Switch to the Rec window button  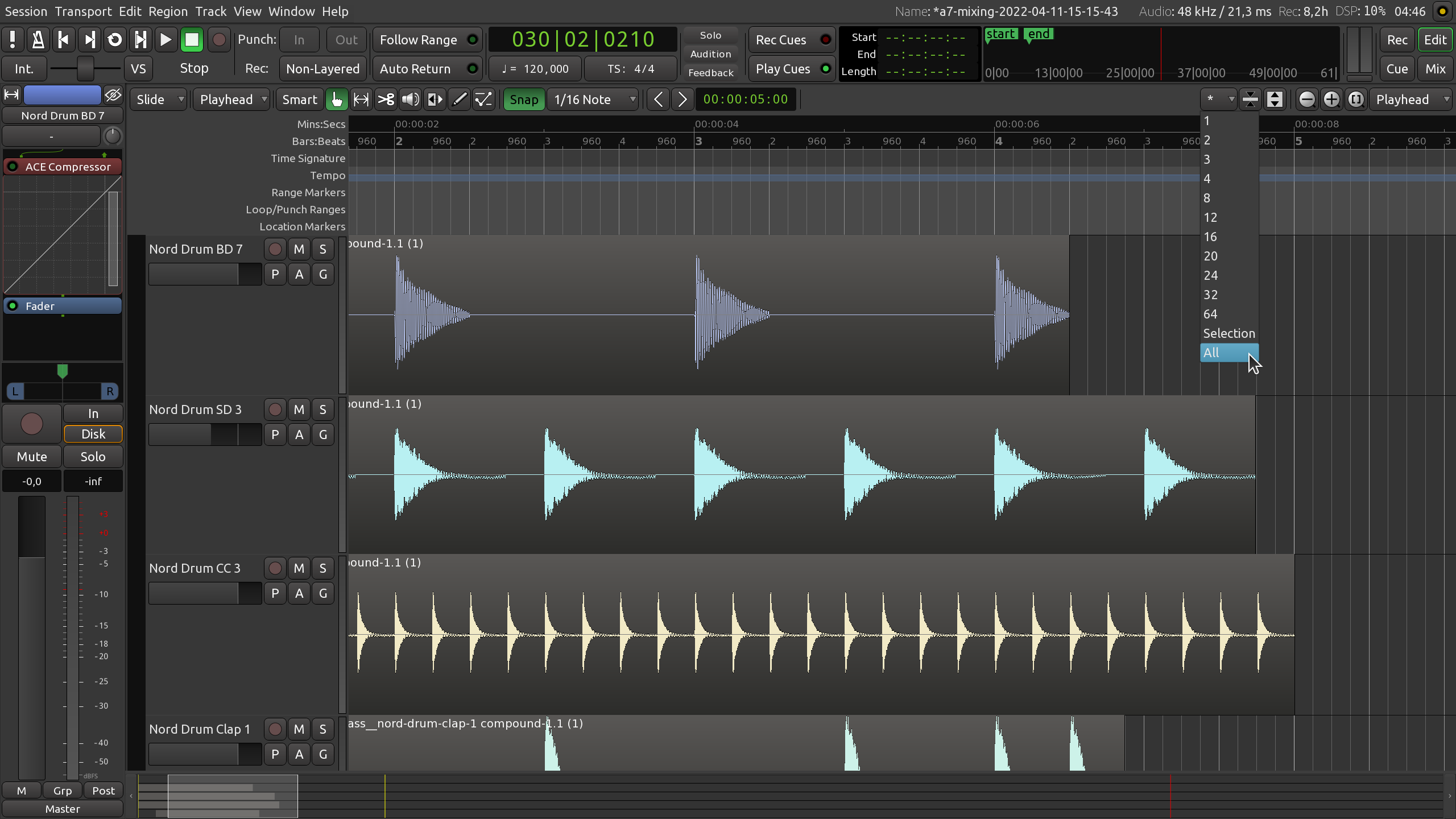[x=1397, y=40]
